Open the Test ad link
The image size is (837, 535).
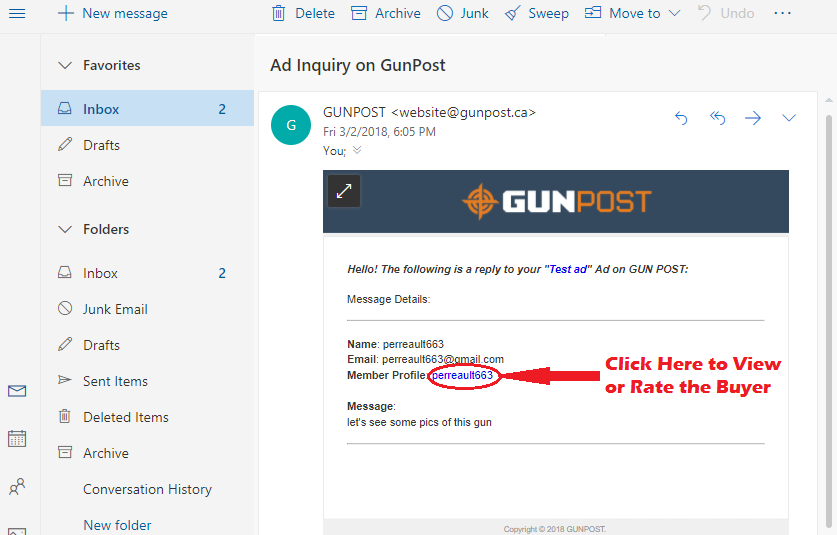point(568,269)
